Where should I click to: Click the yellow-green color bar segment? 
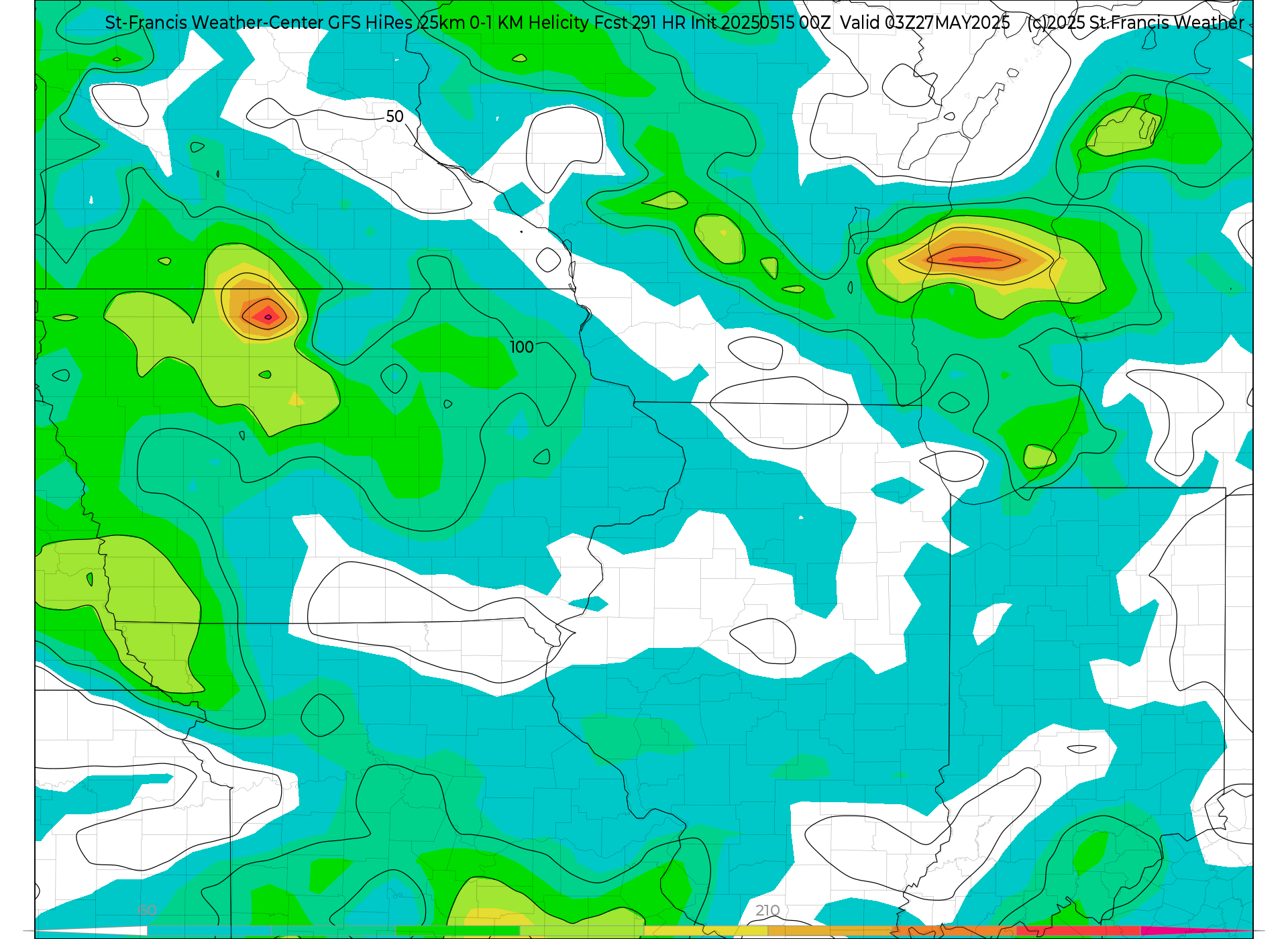point(582,931)
